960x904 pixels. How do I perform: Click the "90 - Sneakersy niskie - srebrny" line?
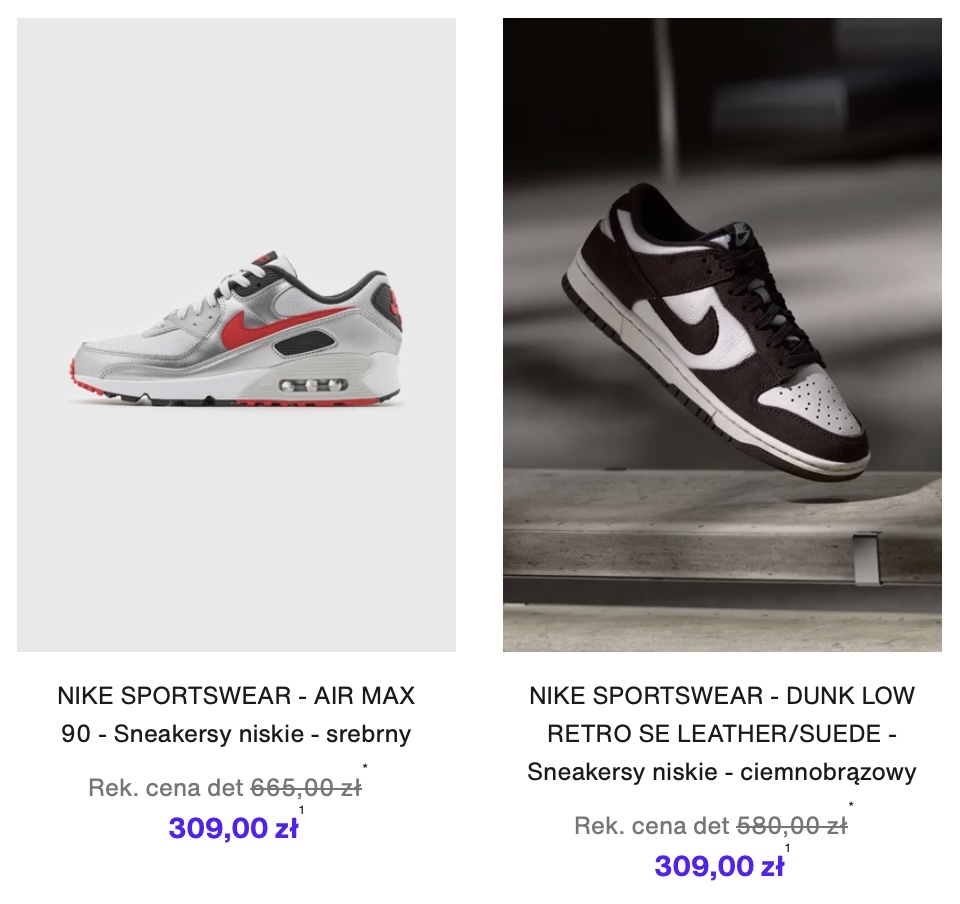236,735
